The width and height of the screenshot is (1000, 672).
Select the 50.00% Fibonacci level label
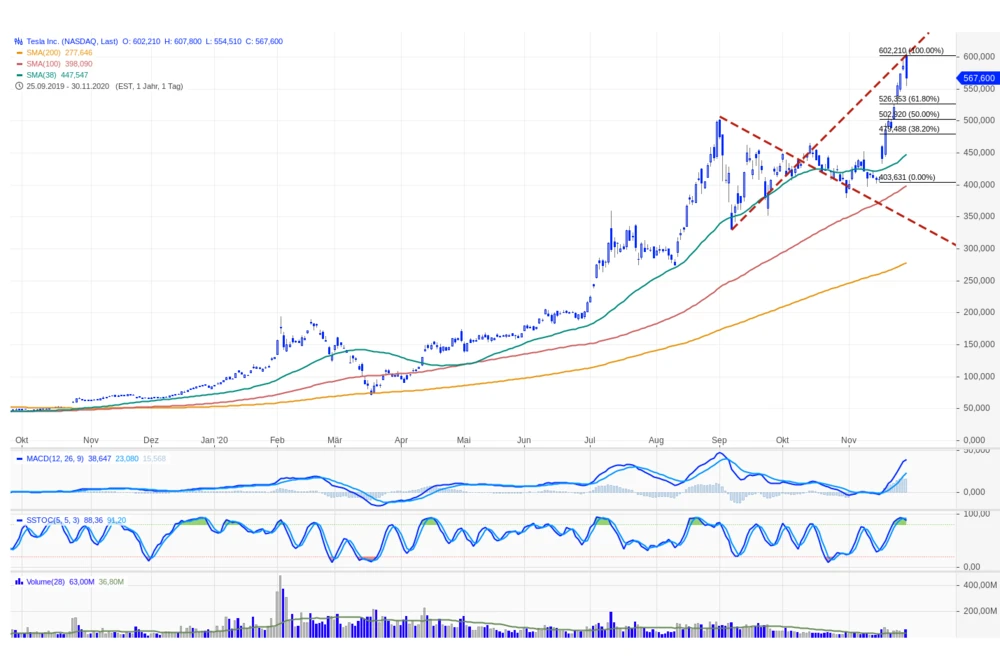pyautogui.click(x=909, y=115)
